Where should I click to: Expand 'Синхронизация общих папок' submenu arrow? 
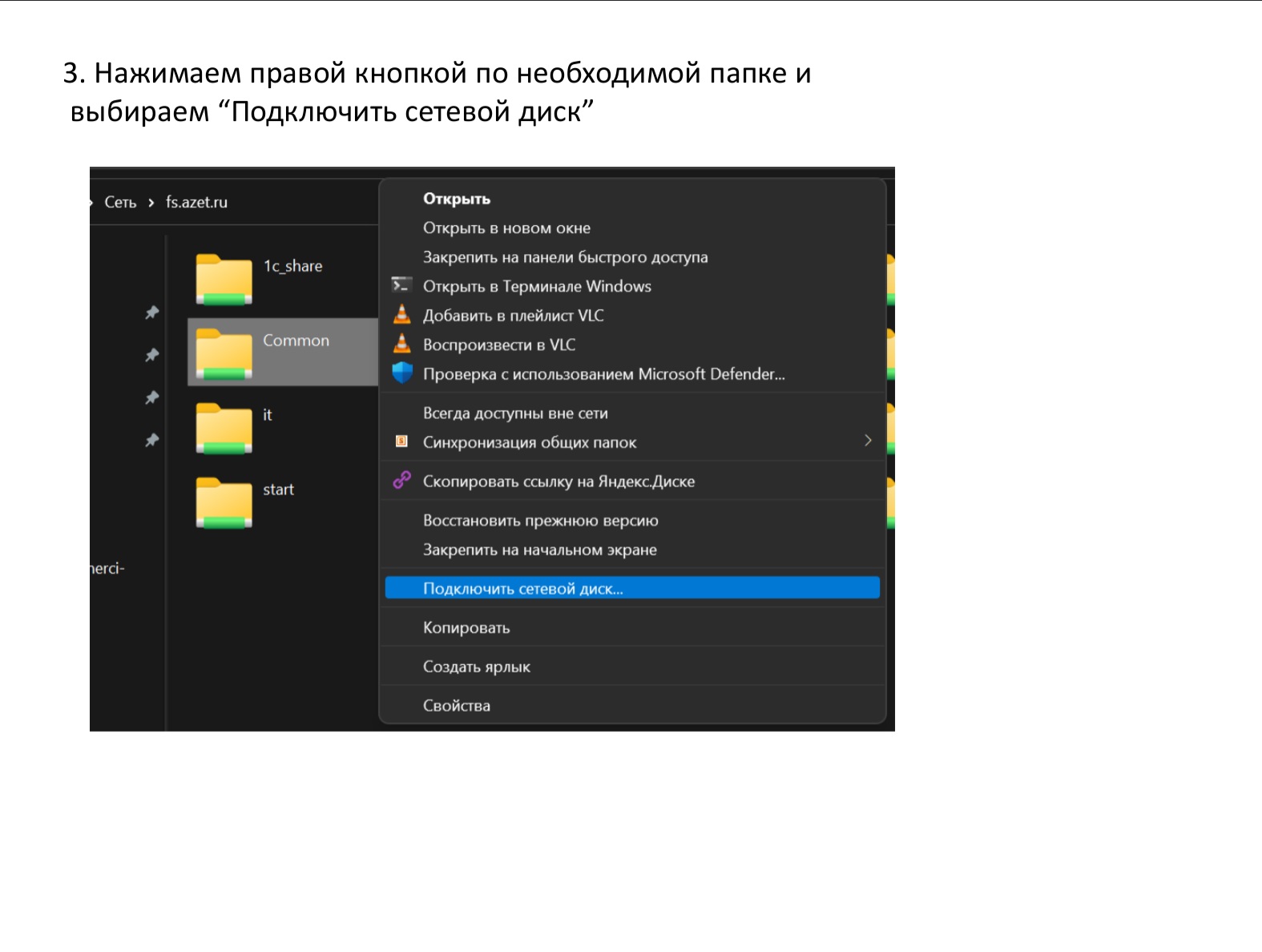click(868, 441)
